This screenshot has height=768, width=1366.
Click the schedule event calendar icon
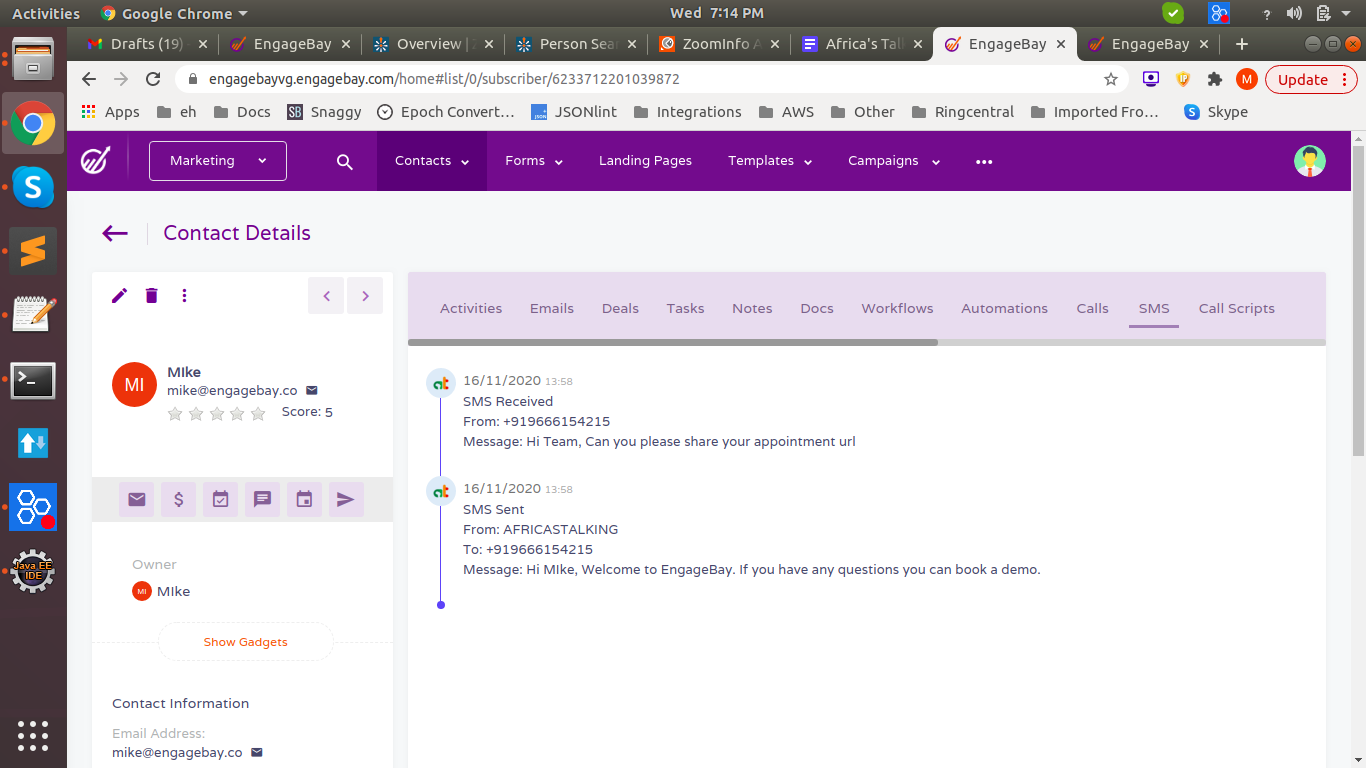(x=305, y=499)
